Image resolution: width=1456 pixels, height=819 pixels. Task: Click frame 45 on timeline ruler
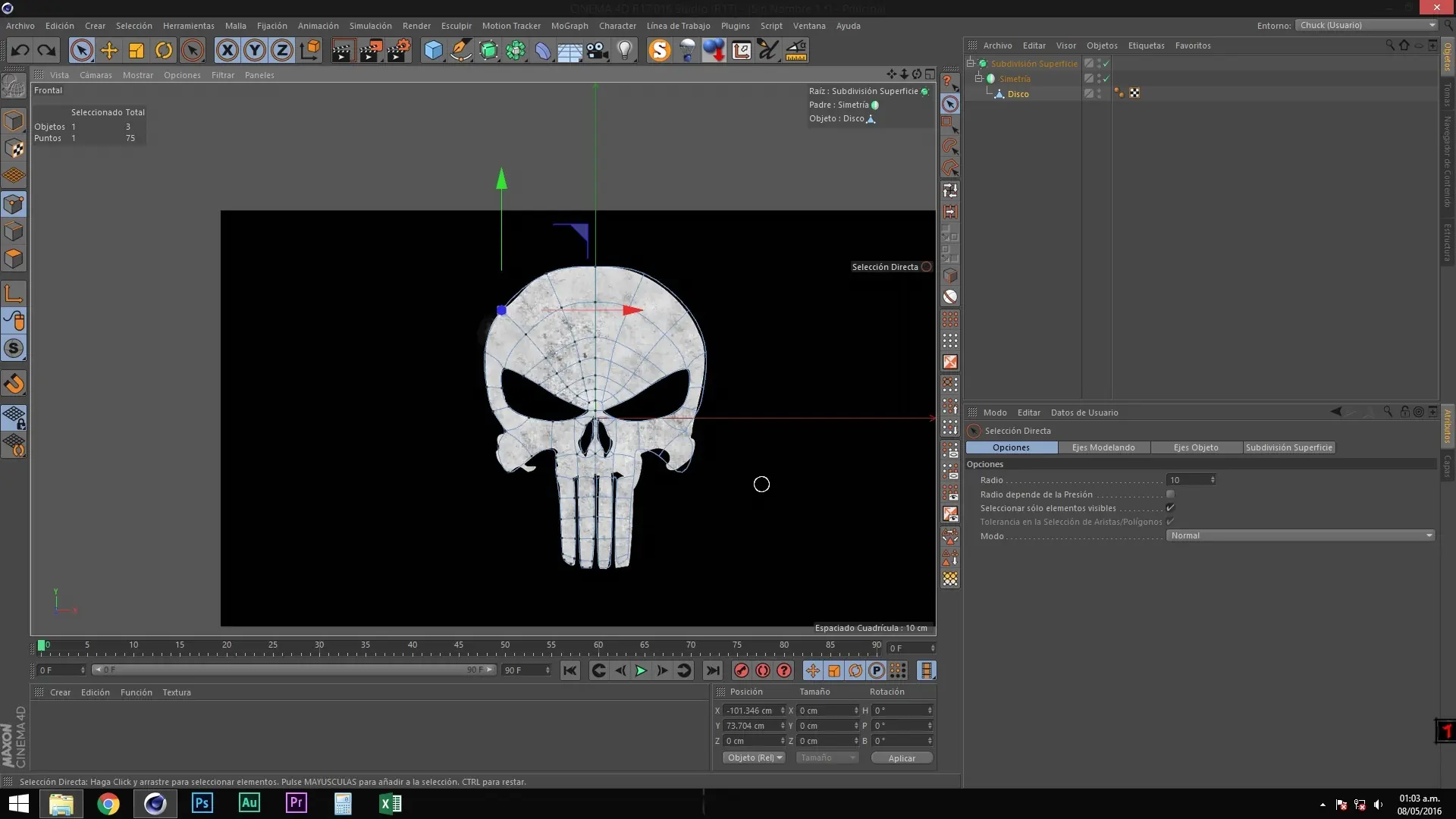458,647
